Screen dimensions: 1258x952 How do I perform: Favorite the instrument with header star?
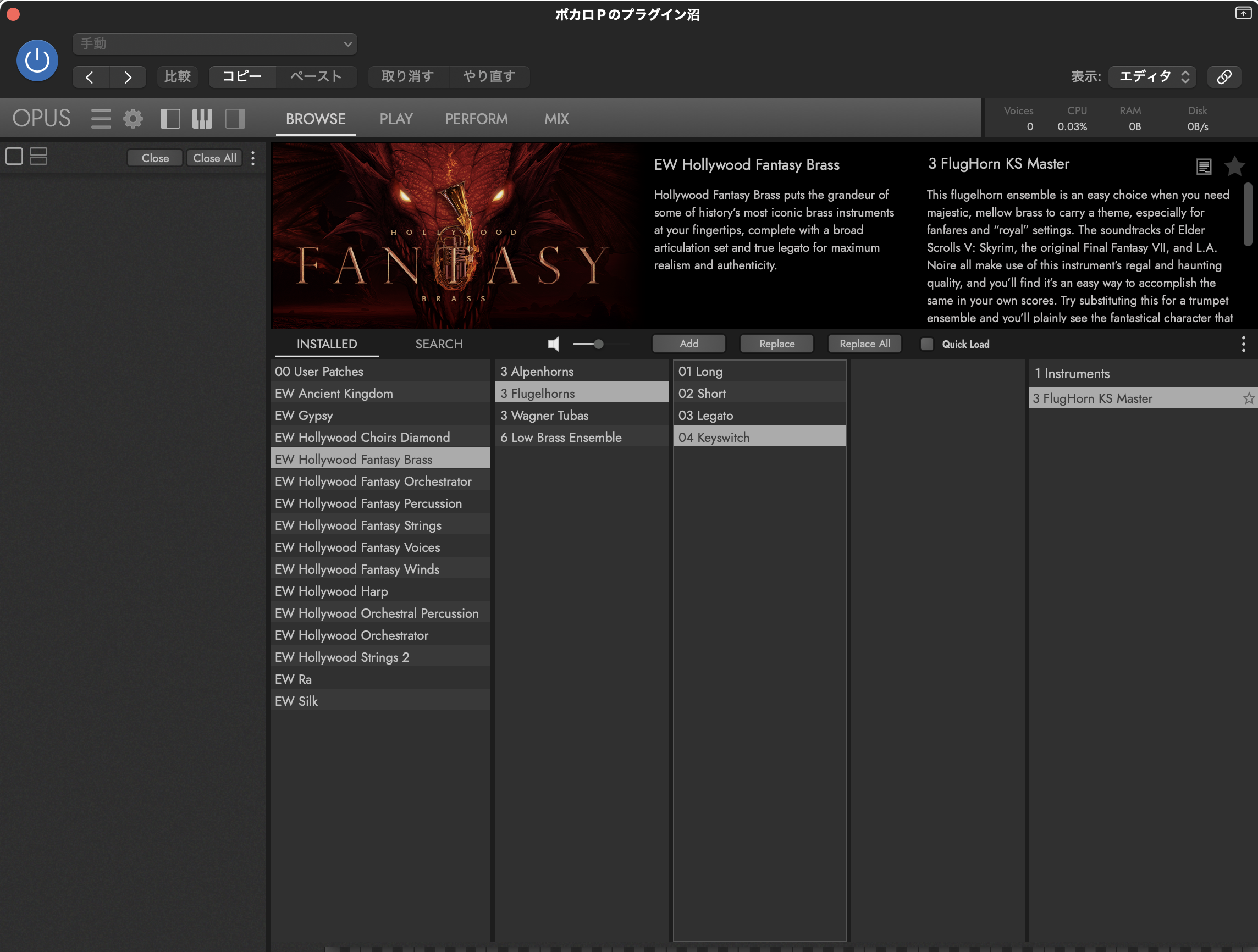click(1234, 167)
